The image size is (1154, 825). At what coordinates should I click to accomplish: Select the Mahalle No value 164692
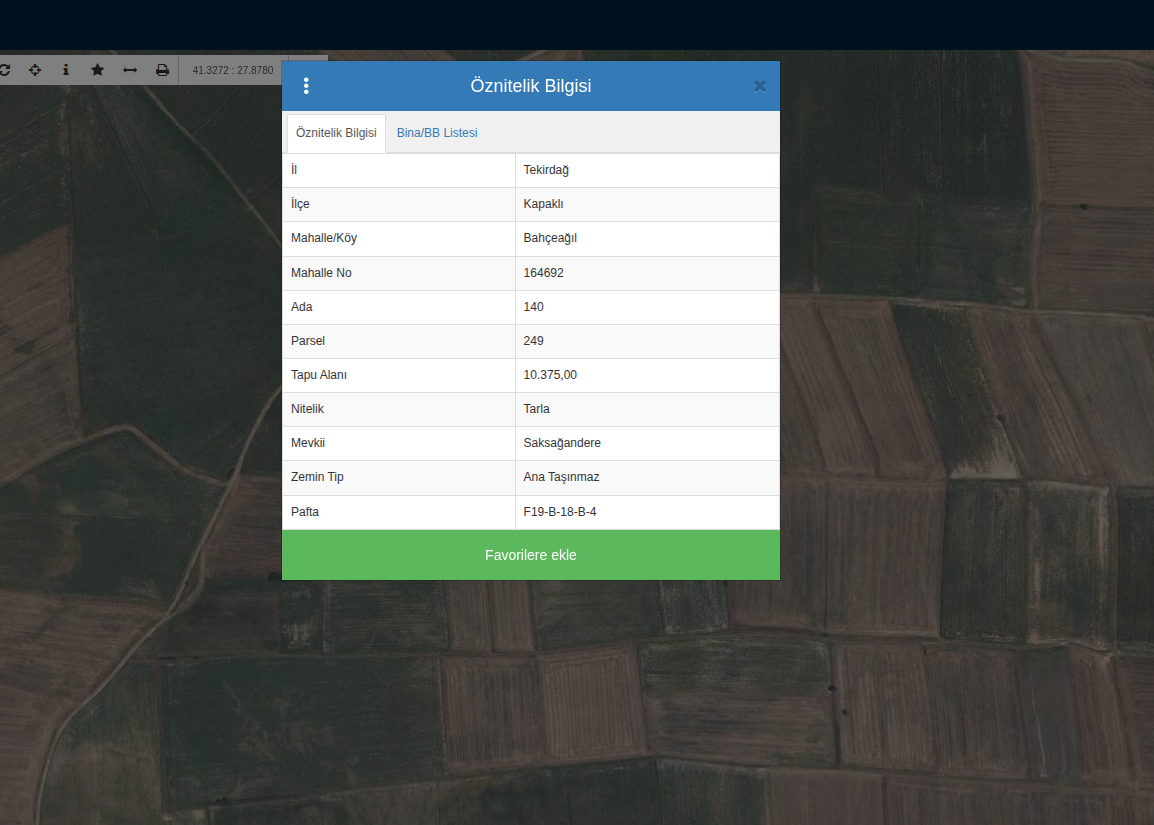(x=543, y=273)
